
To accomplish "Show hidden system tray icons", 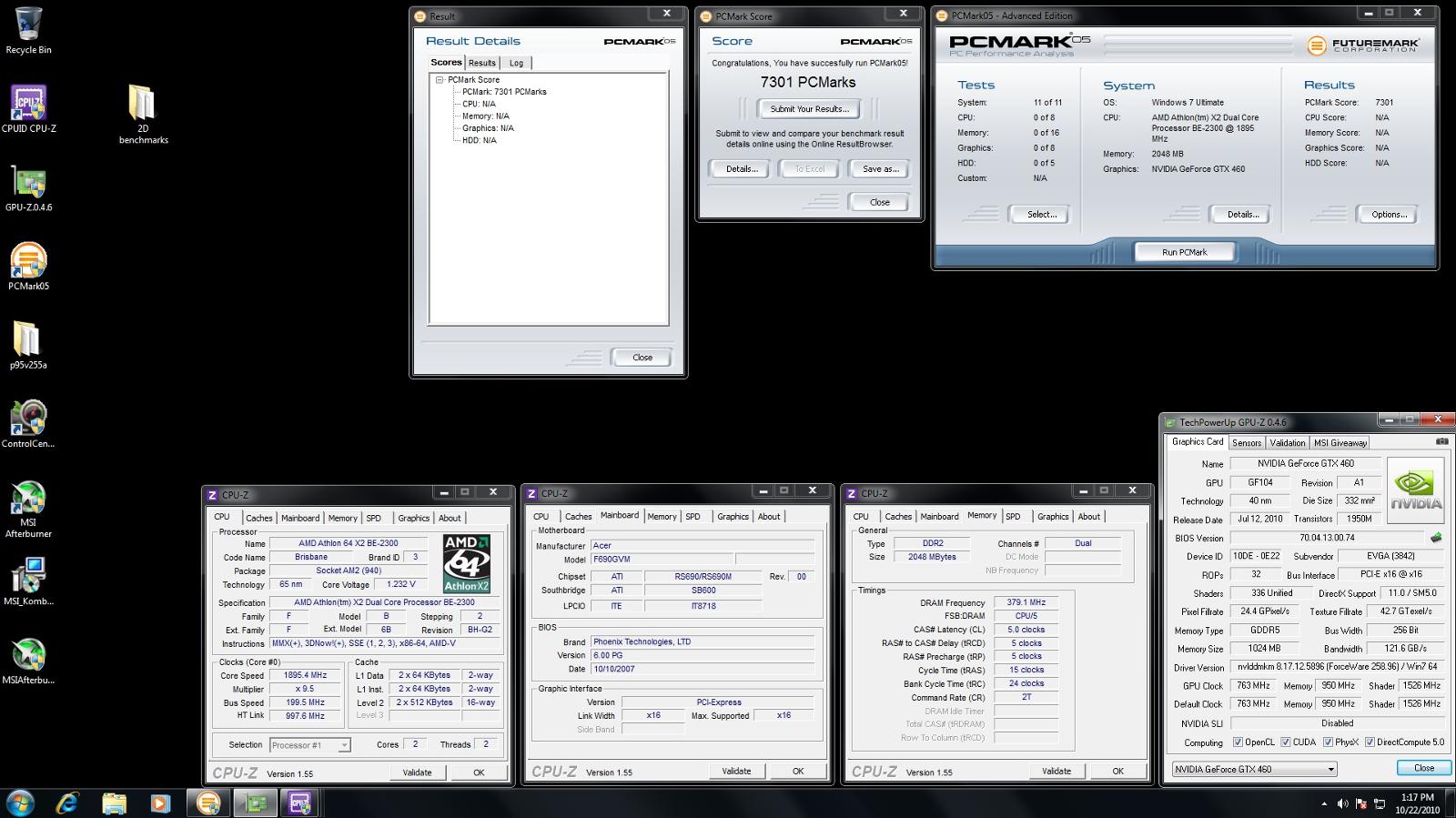I will click(1323, 803).
